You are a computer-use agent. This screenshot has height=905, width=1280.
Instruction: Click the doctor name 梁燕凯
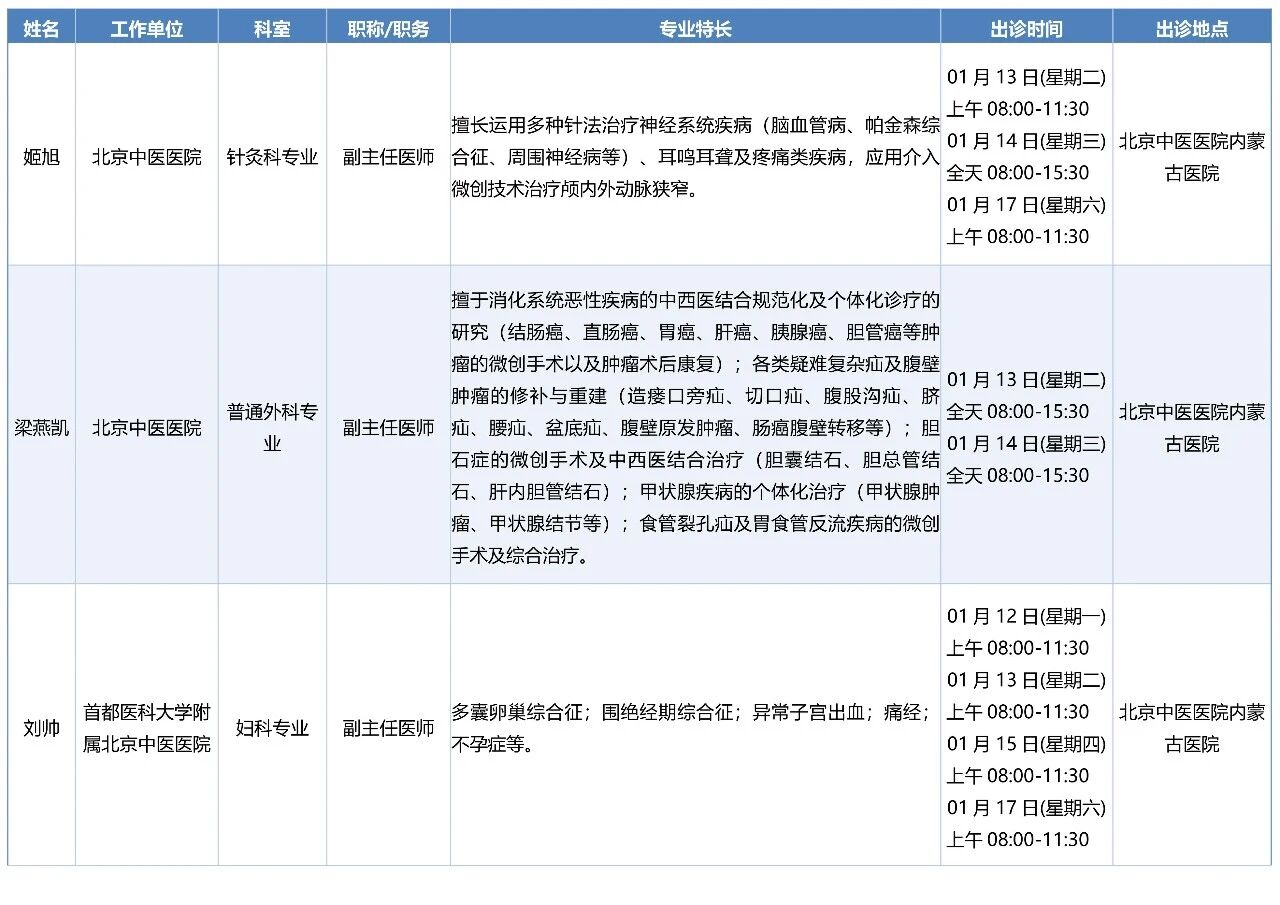tap(41, 427)
